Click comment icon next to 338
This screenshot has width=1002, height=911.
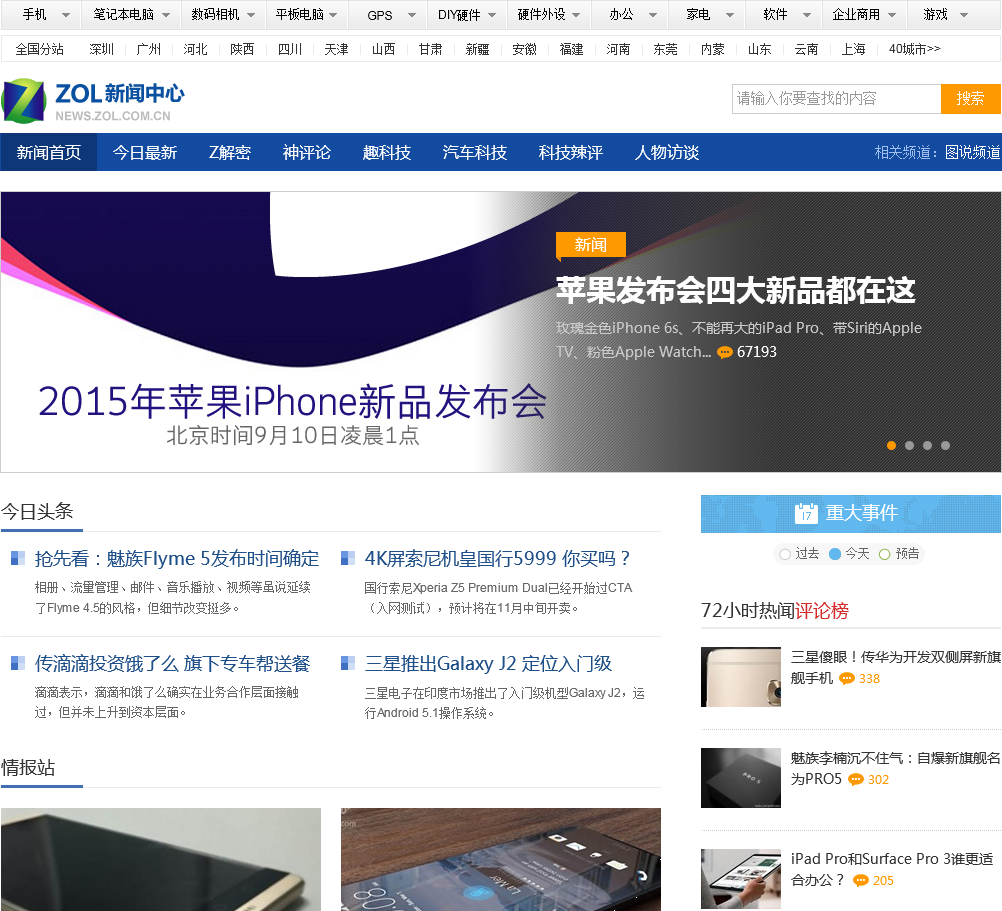(847, 678)
